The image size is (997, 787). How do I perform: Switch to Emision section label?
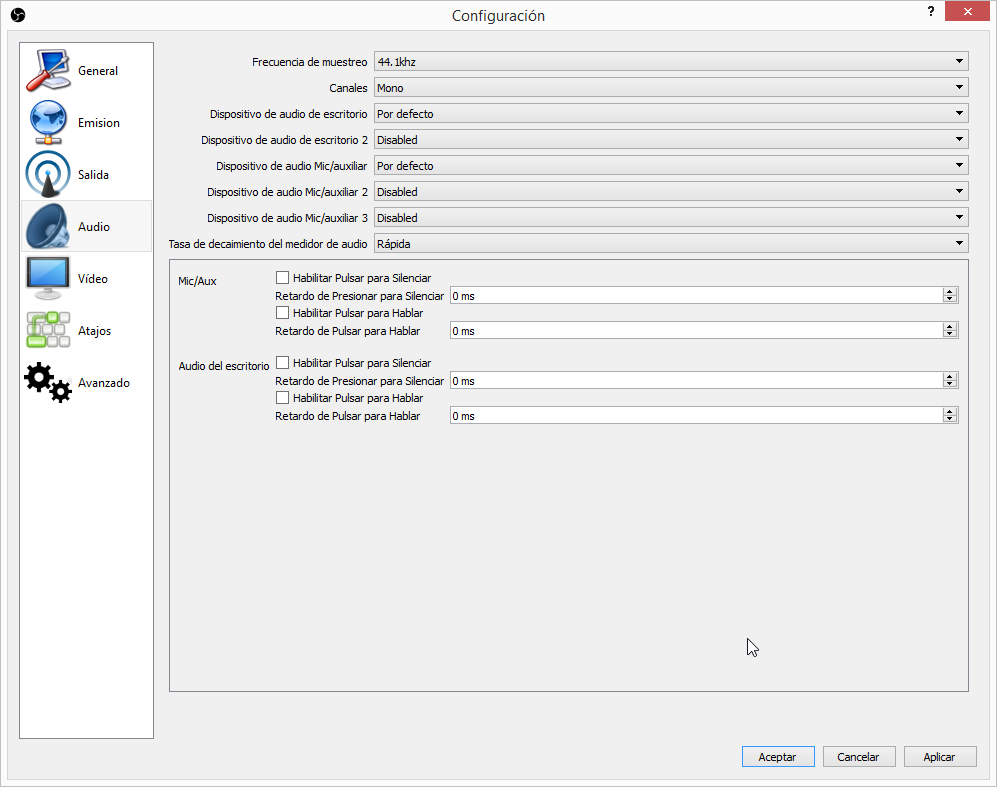[x=99, y=123]
